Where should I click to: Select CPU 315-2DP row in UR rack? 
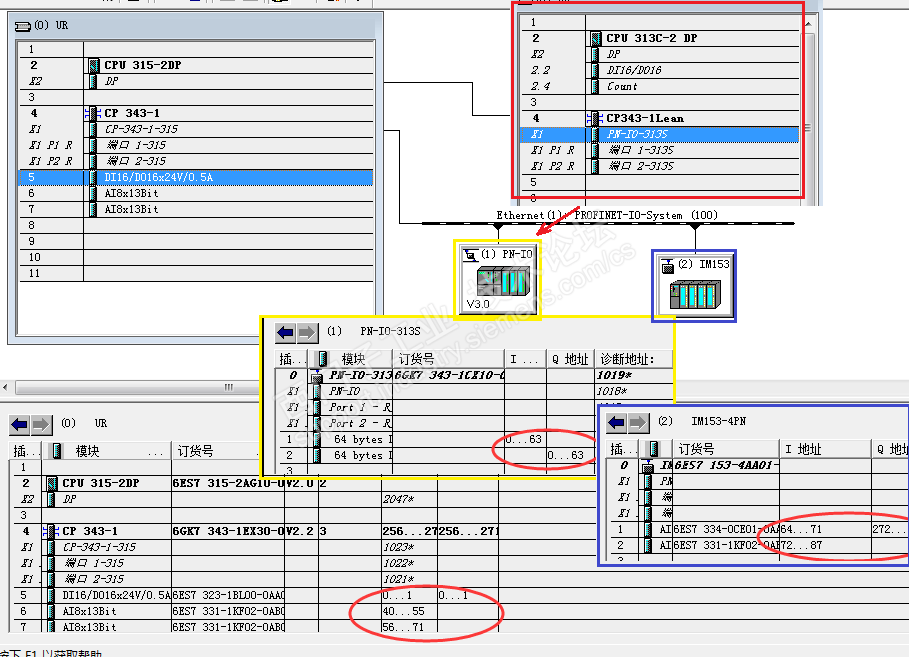196,65
